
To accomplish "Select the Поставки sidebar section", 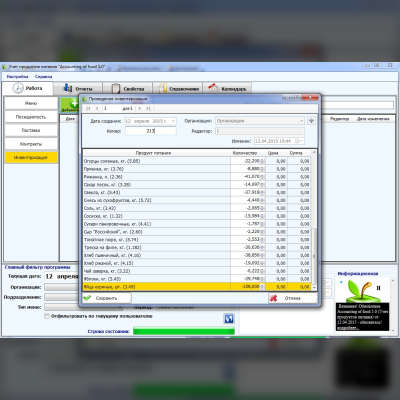I will point(31,130).
